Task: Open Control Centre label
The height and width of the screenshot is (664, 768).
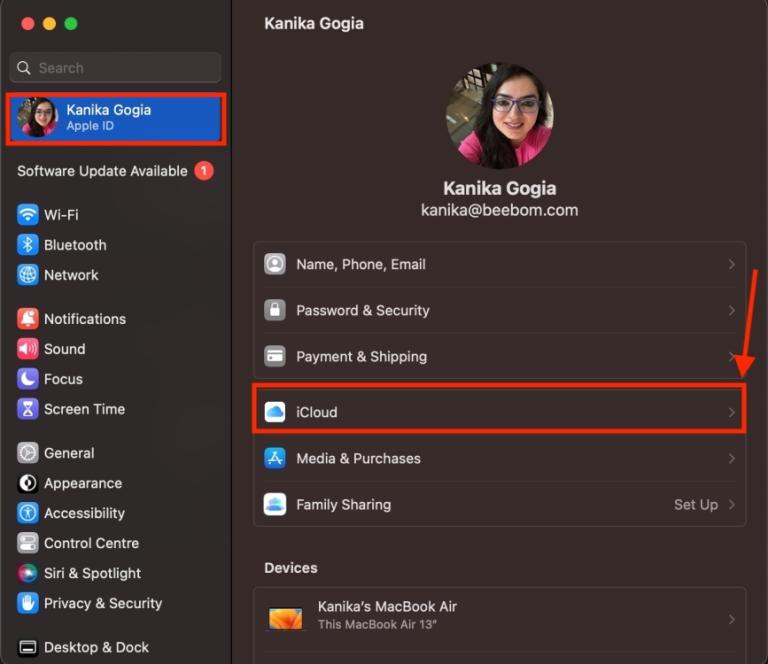Action: [92, 543]
